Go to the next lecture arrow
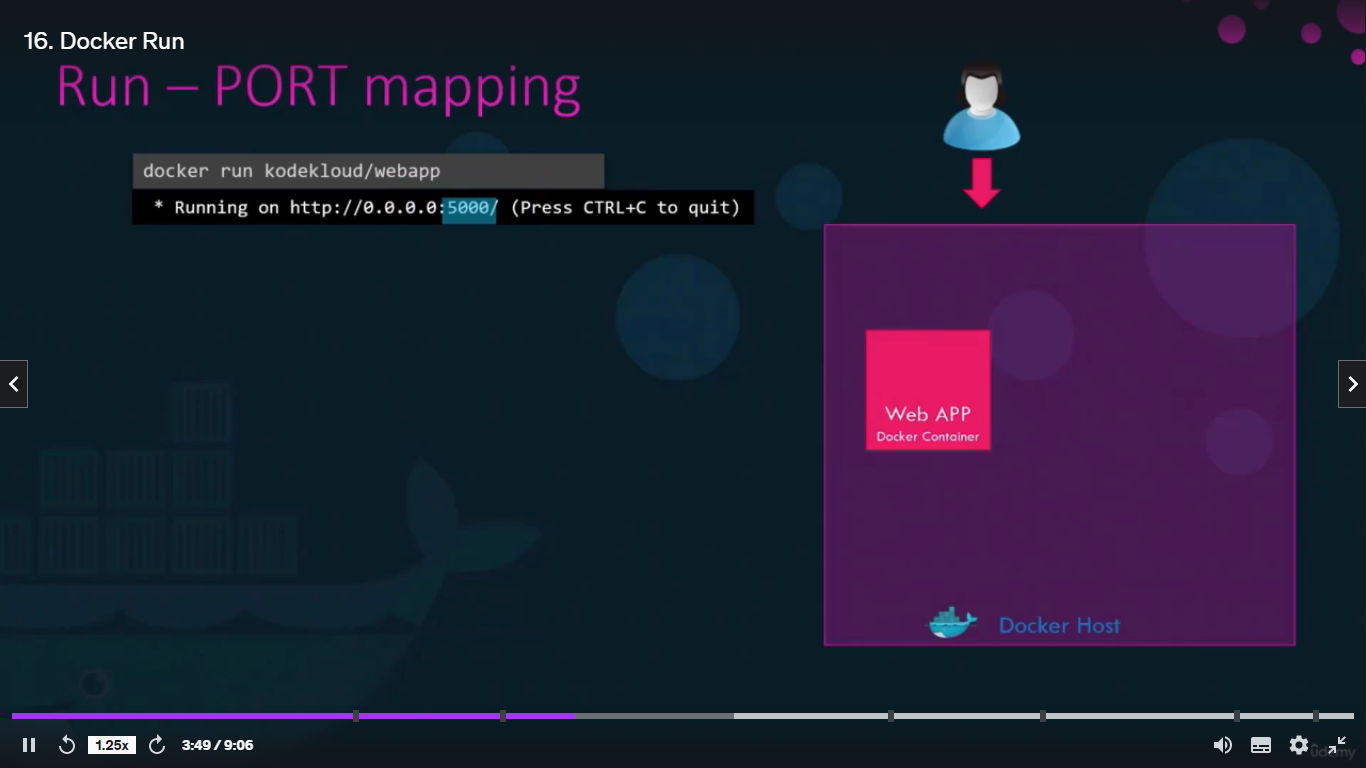 (1352, 384)
